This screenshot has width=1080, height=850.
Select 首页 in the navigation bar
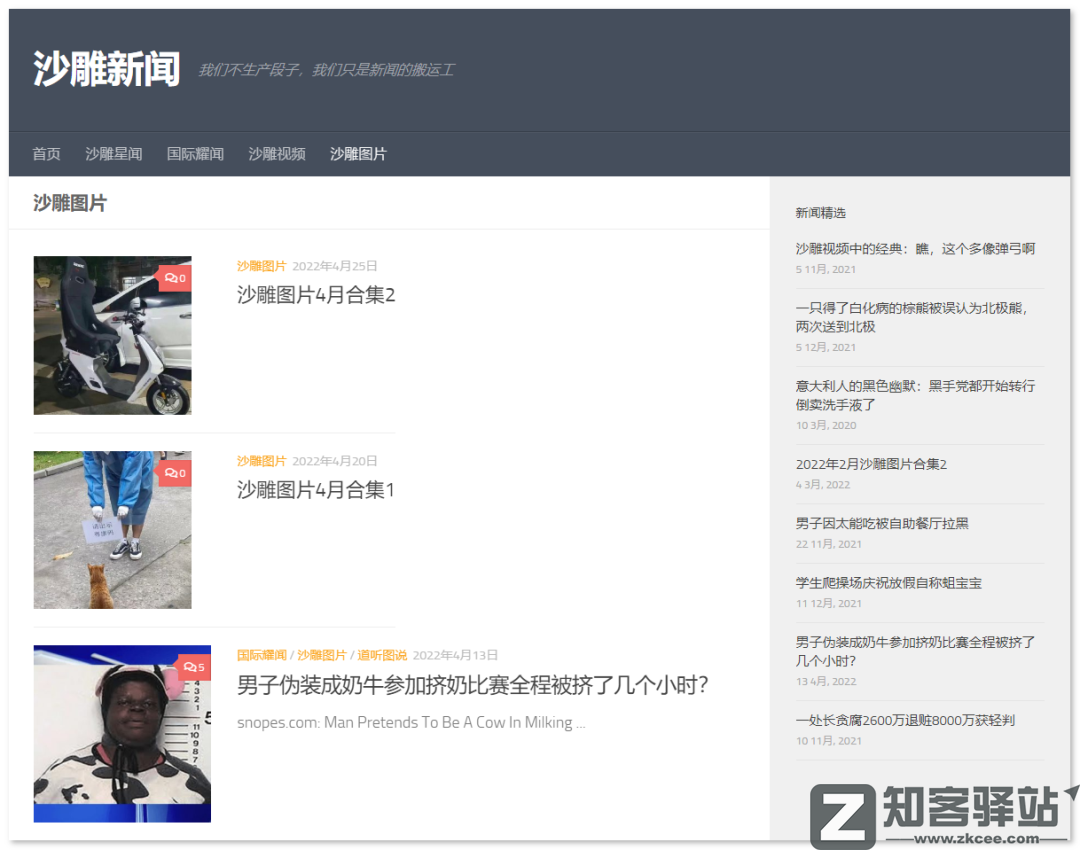(x=46, y=154)
